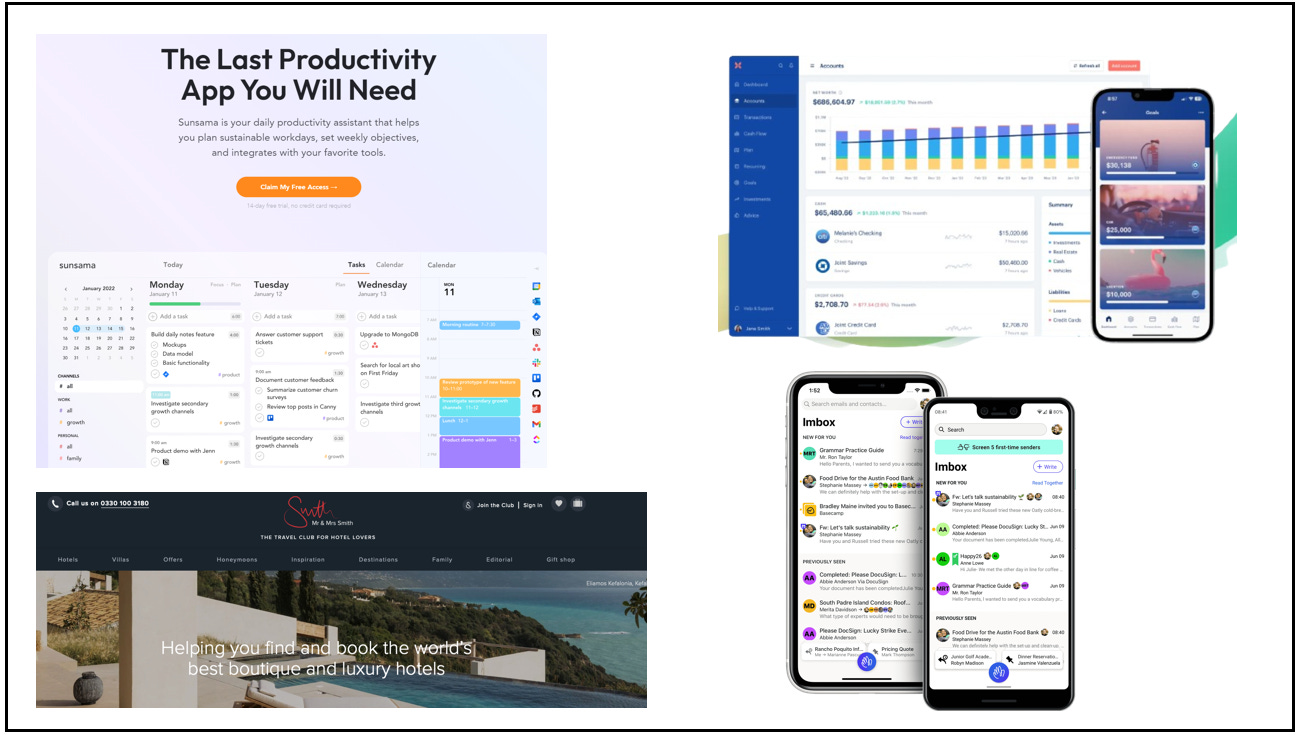
Task: Check off the Data model subtask
Action: (154, 354)
